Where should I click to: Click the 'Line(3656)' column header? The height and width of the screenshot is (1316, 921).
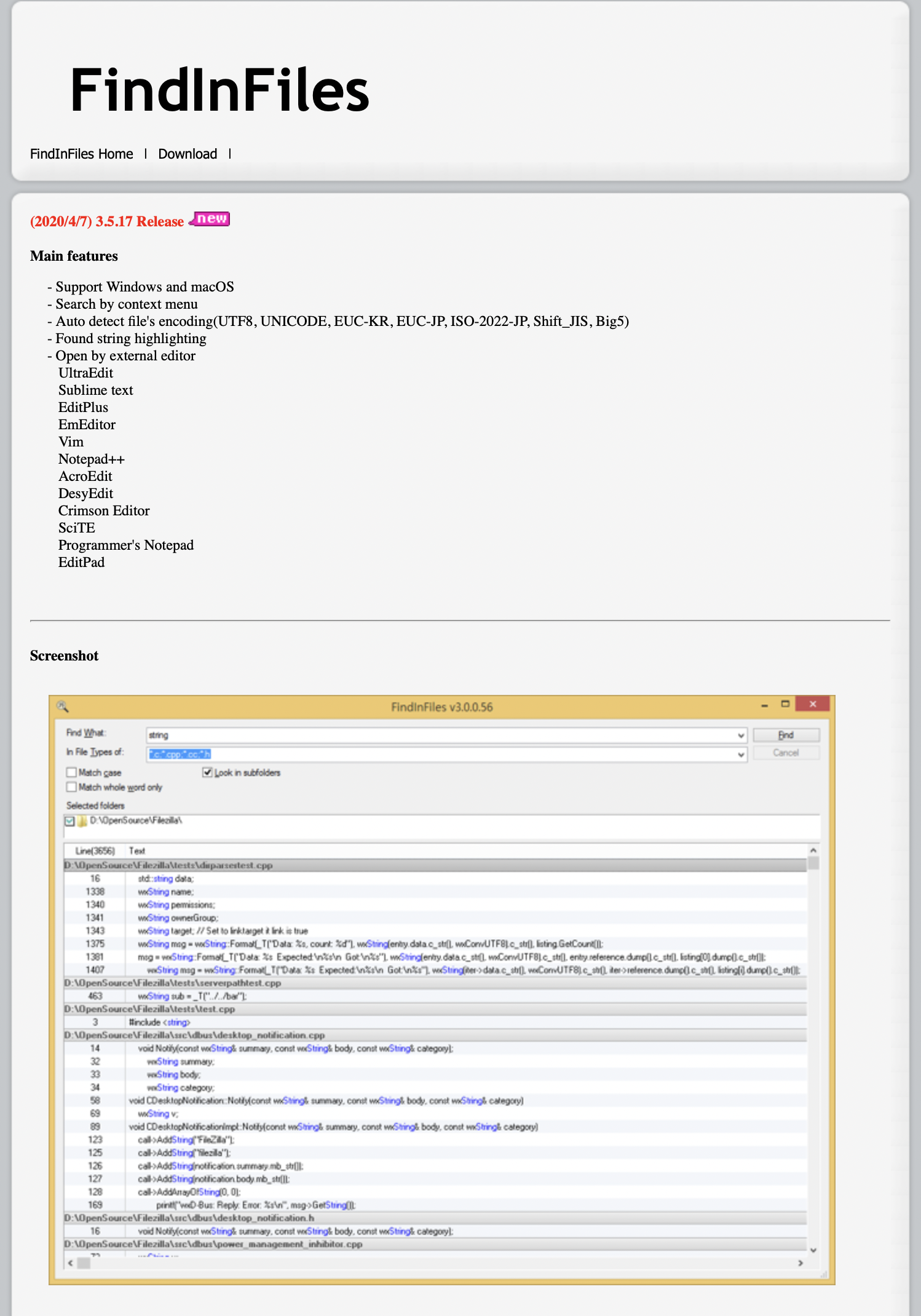(x=95, y=851)
